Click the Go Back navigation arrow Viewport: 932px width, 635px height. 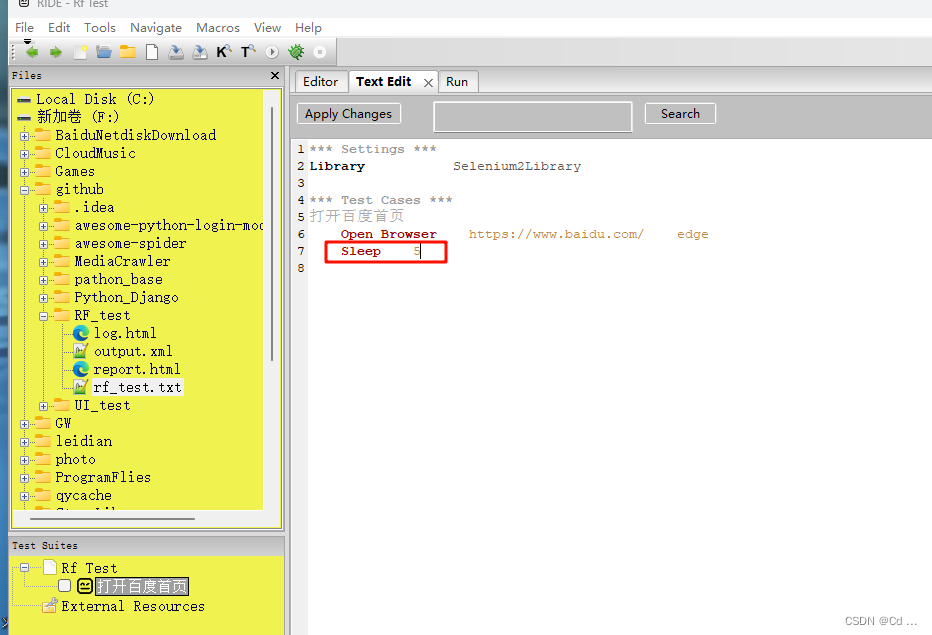pos(33,51)
